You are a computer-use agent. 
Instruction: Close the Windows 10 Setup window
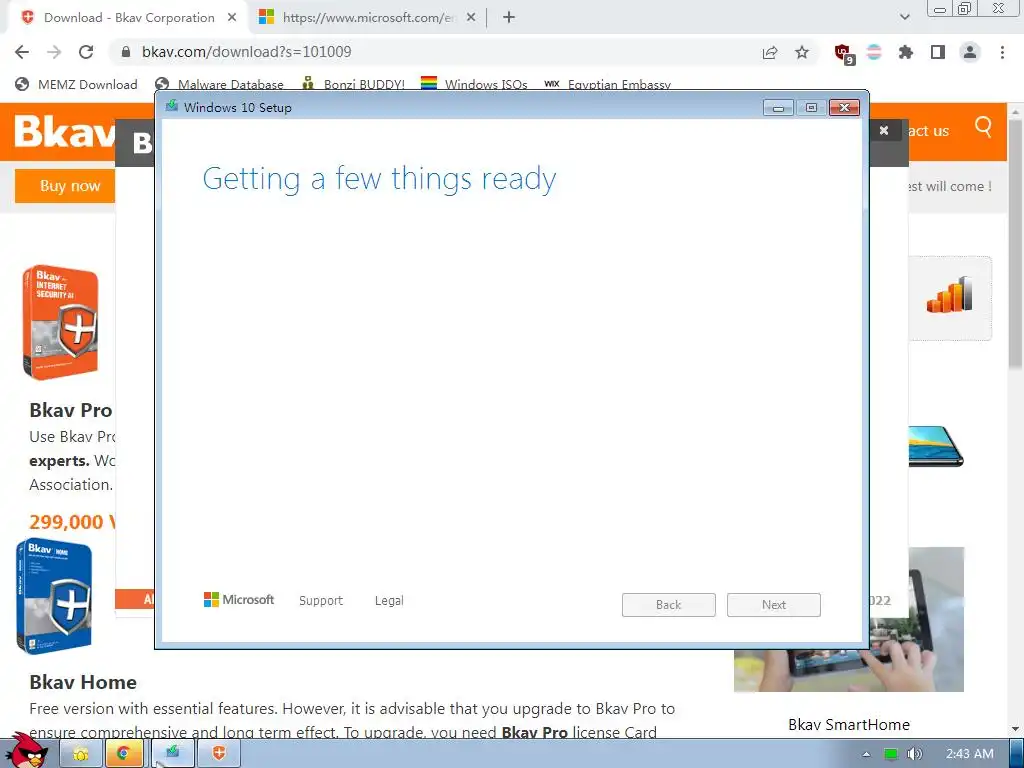(x=844, y=108)
